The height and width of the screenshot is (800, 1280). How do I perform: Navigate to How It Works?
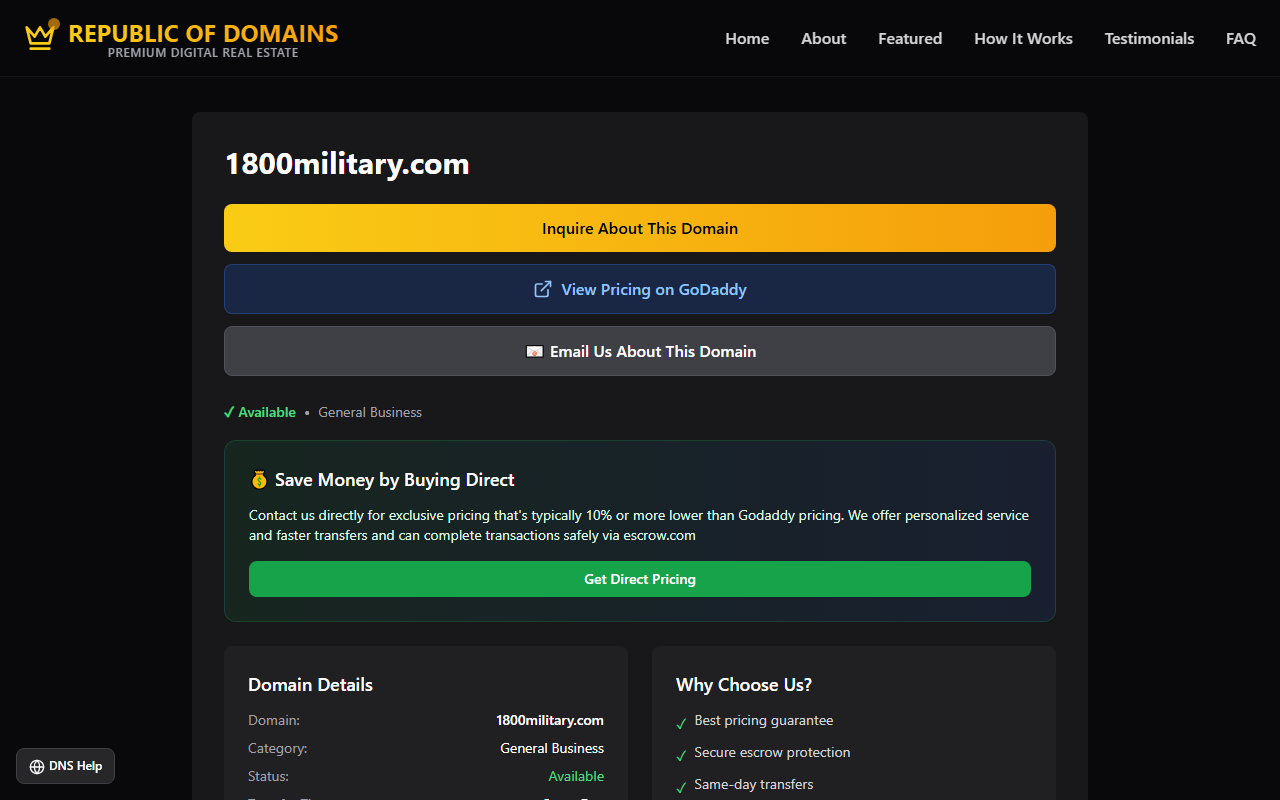pyautogui.click(x=1023, y=38)
